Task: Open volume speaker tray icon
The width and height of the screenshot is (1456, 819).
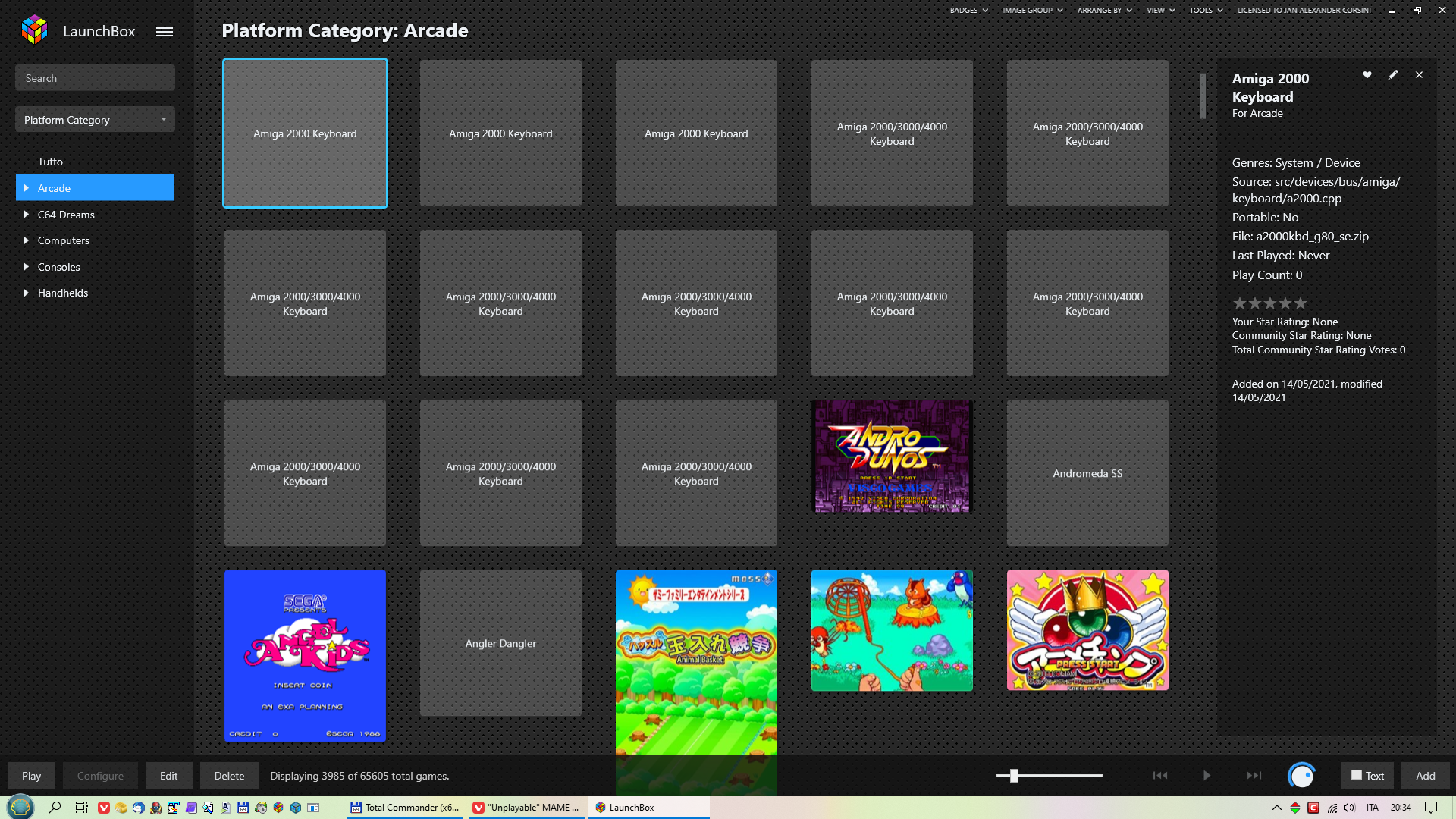Action: point(1349,808)
